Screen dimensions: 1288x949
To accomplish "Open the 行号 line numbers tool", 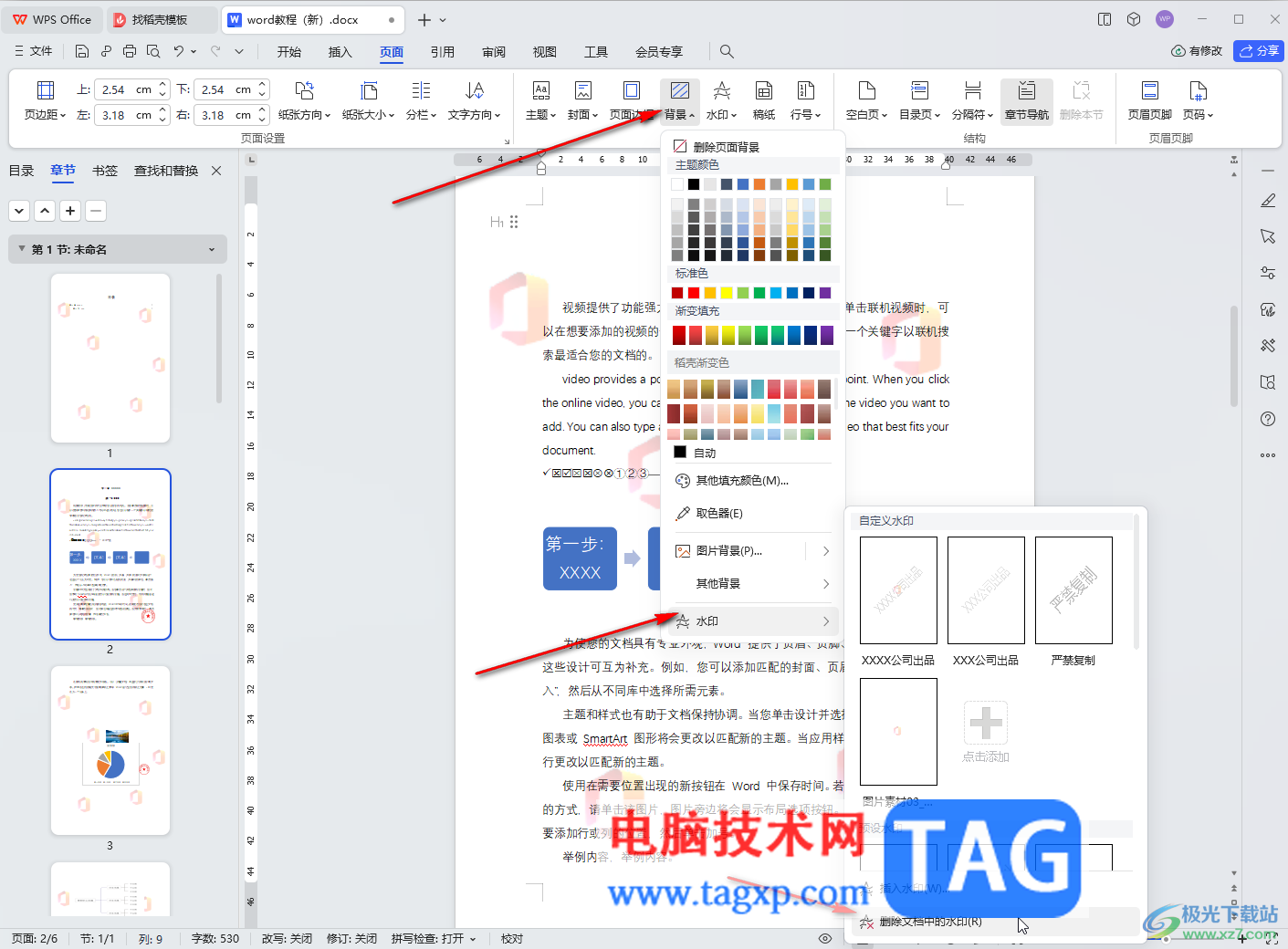I will [806, 100].
